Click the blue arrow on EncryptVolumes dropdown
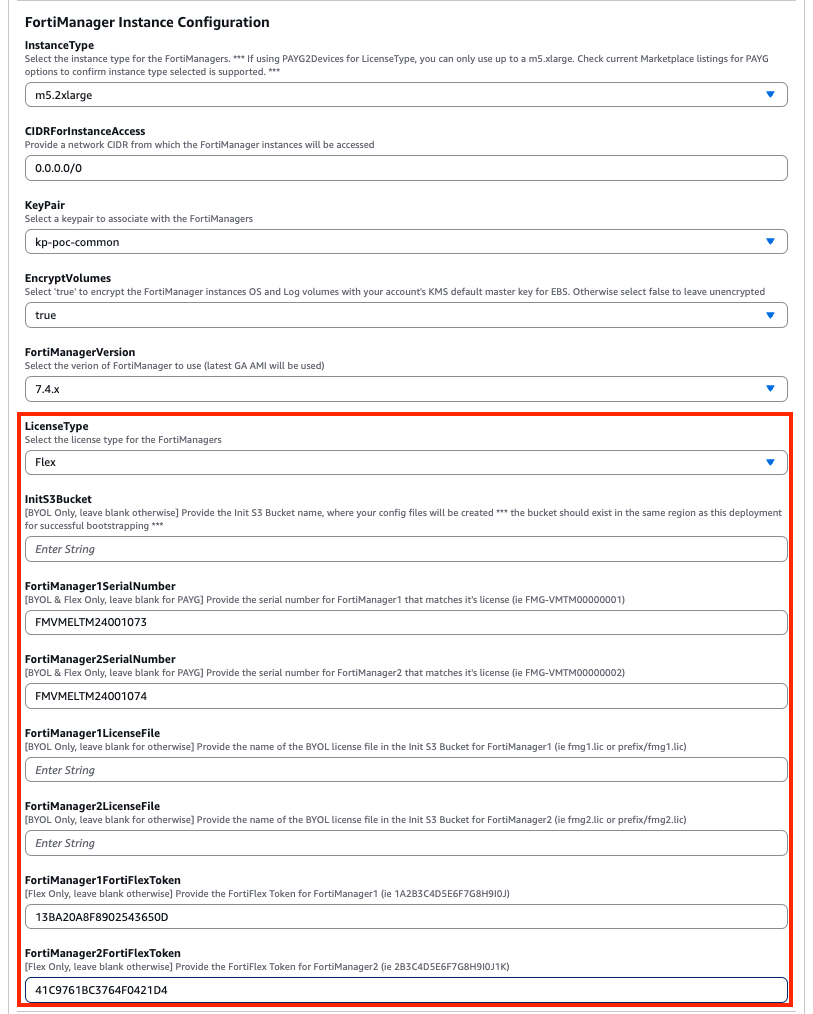 point(769,315)
